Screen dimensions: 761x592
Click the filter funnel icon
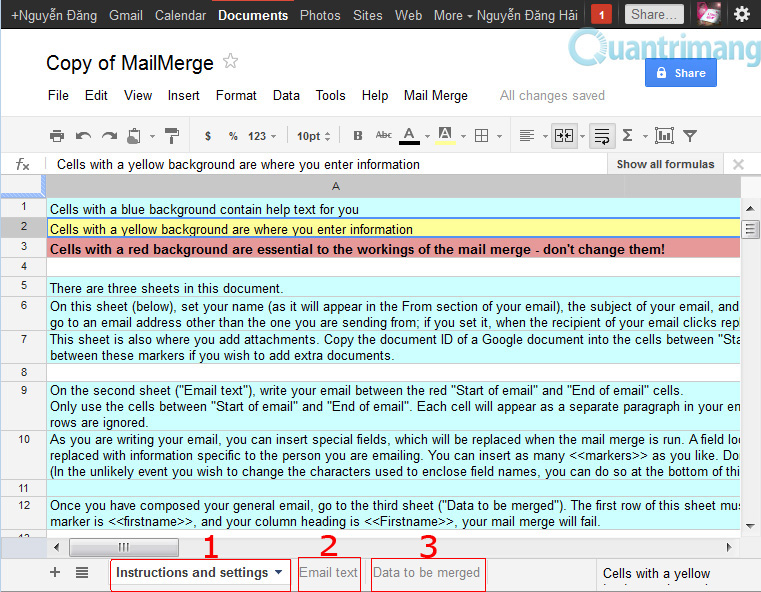pyautogui.click(x=690, y=136)
